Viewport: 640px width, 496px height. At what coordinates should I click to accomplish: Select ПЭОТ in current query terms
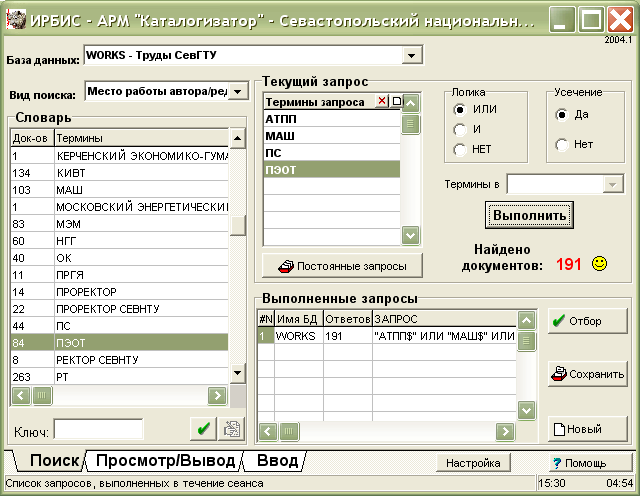(332, 169)
